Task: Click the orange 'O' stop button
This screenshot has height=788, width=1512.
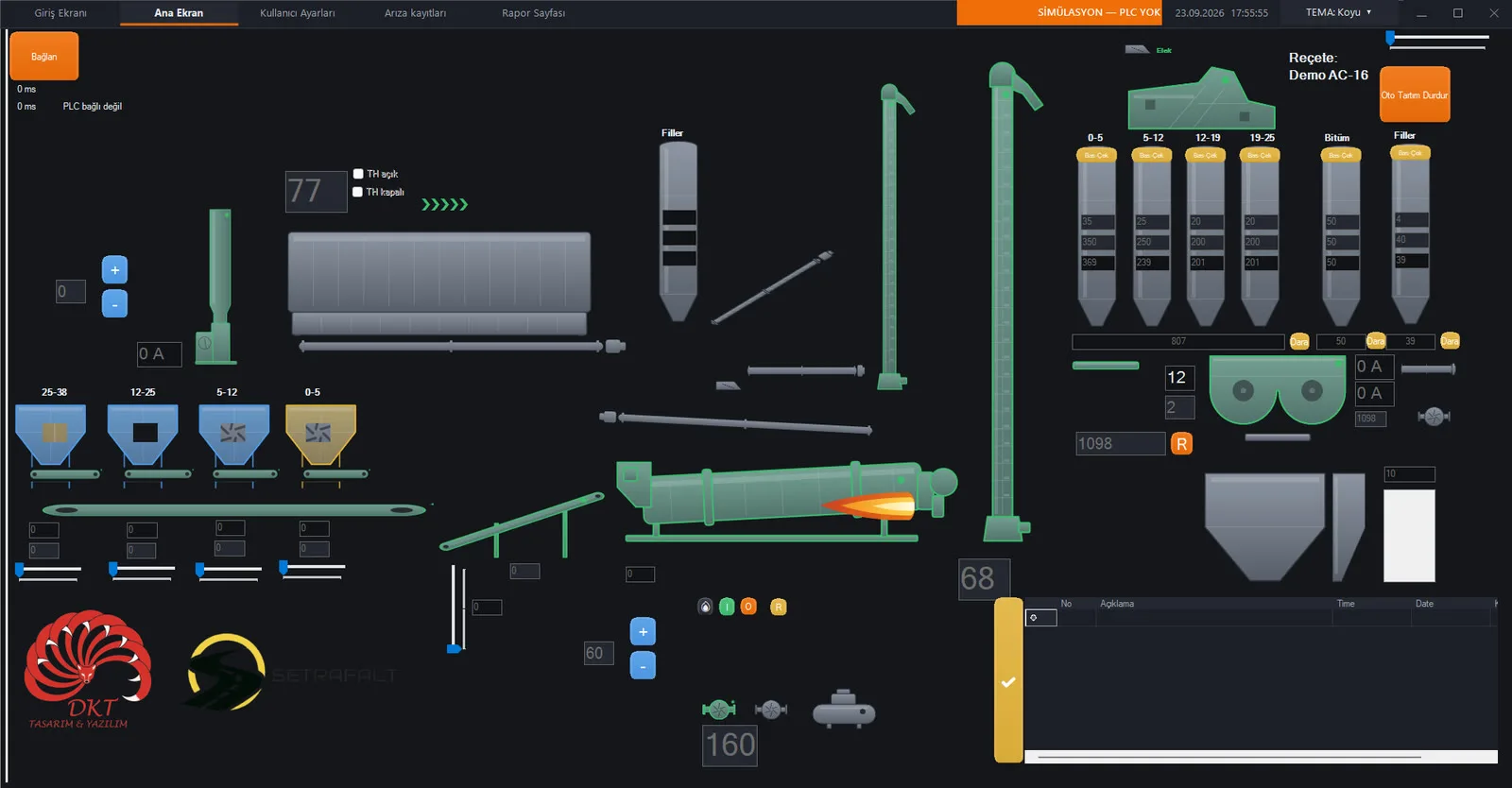Action: (748, 607)
